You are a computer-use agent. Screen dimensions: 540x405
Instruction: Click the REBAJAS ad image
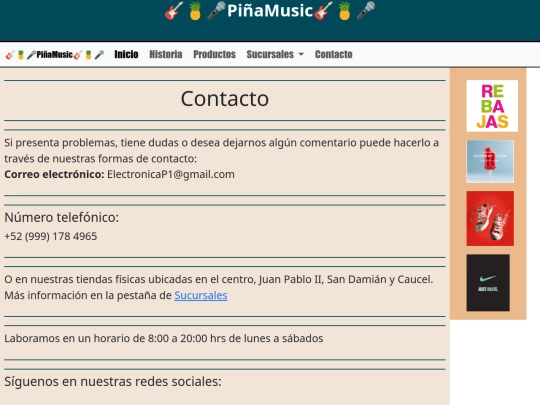click(492, 106)
